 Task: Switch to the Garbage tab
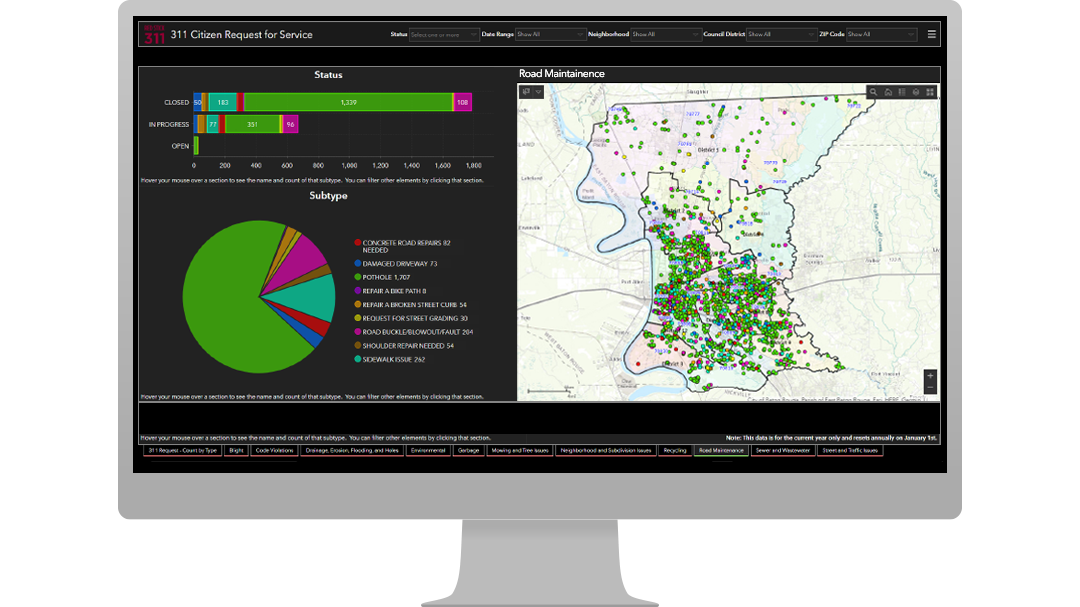(468, 451)
